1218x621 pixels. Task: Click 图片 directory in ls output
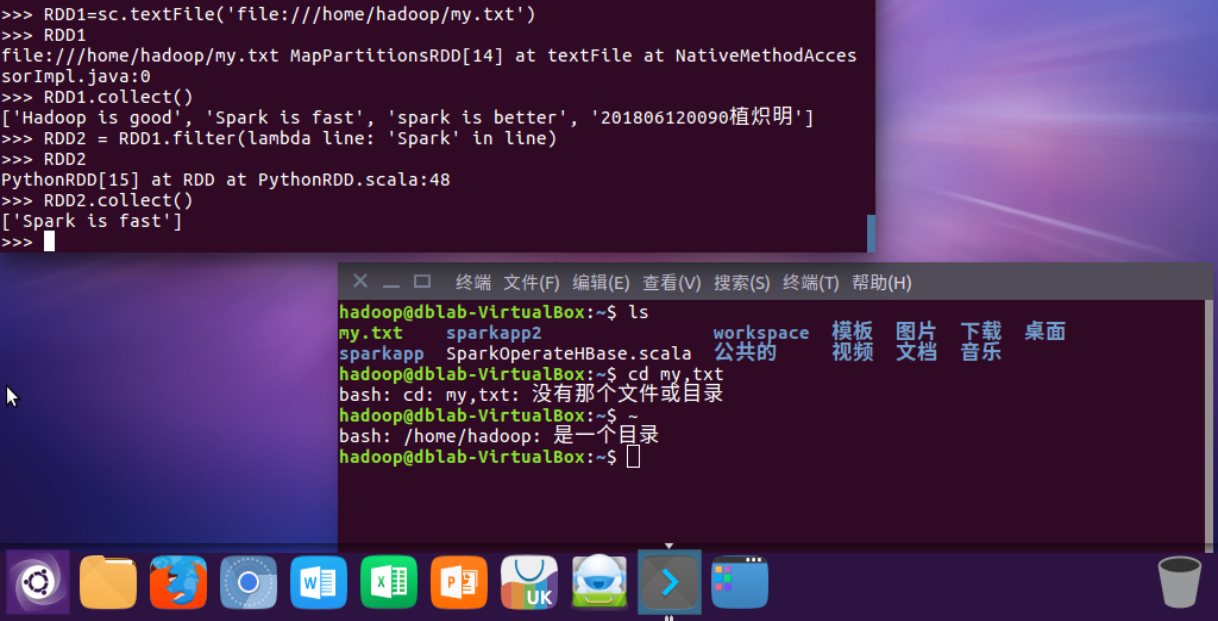(916, 332)
